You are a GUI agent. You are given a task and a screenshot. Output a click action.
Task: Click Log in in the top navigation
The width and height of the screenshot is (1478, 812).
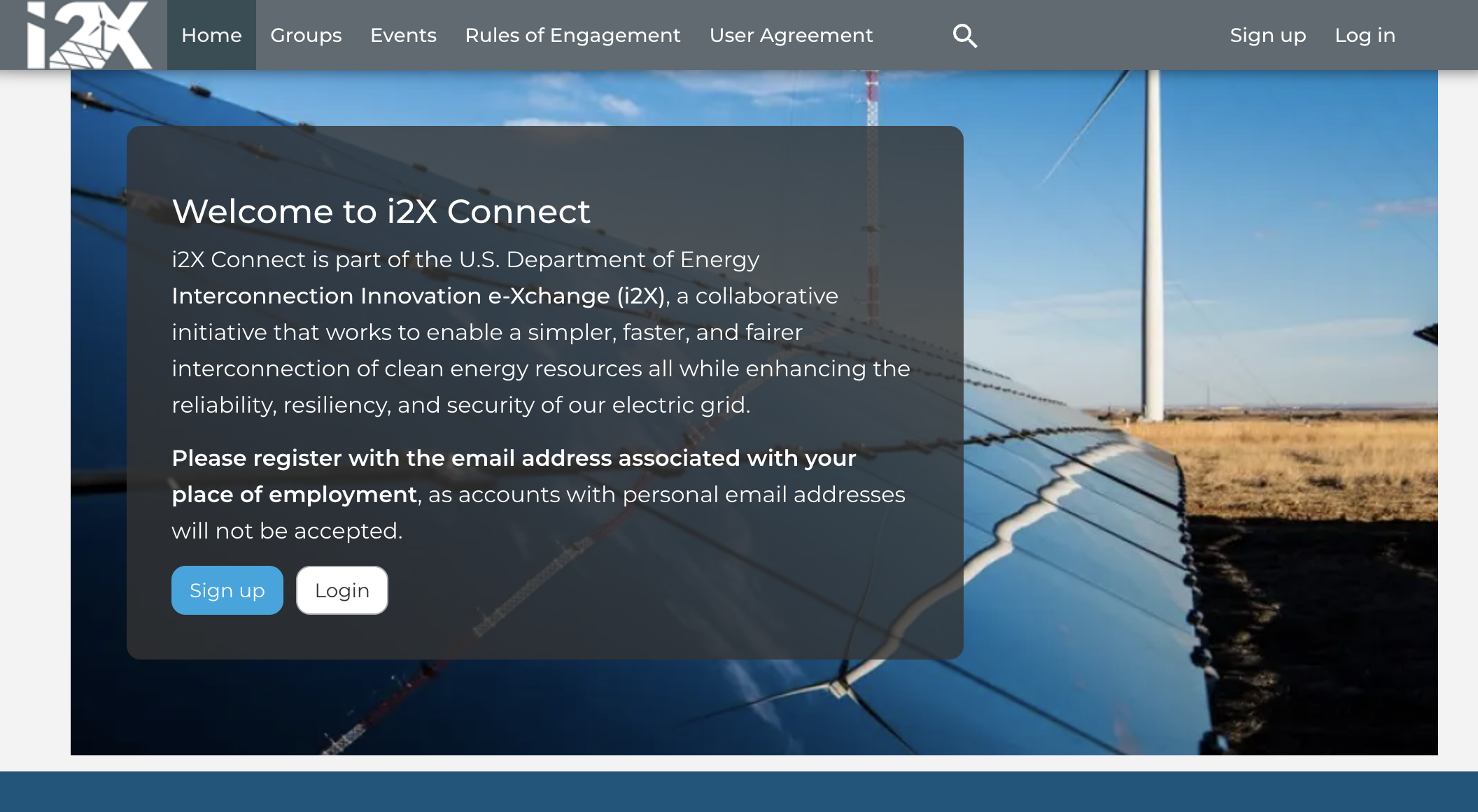[x=1365, y=35]
